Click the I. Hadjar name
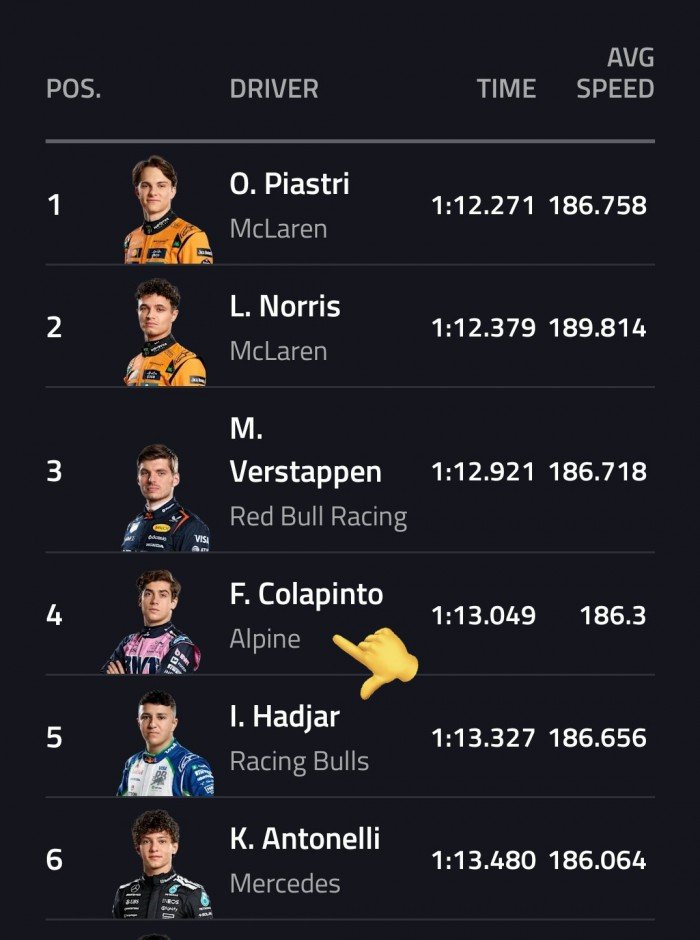 point(284,716)
